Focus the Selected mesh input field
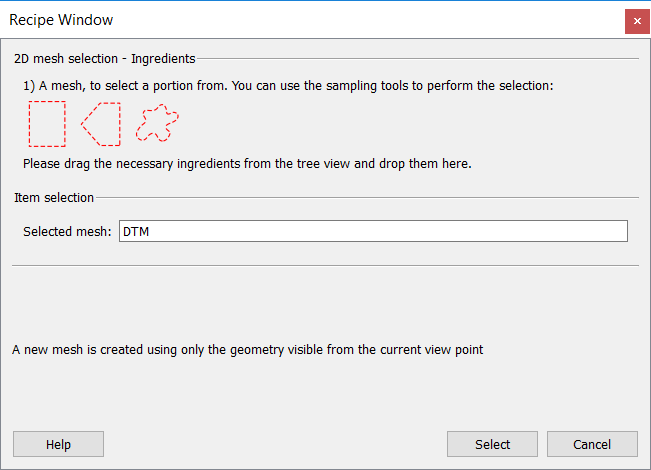The image size is (651, 470). coord(373,231)
